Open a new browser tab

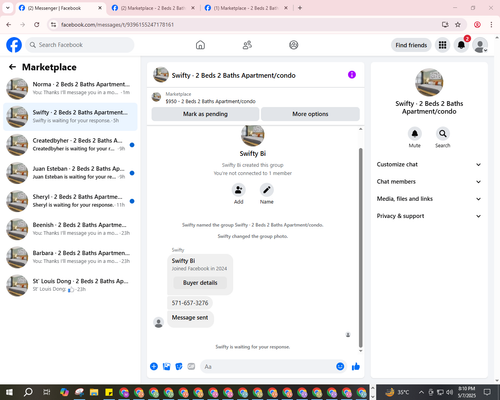coord(300,8)
